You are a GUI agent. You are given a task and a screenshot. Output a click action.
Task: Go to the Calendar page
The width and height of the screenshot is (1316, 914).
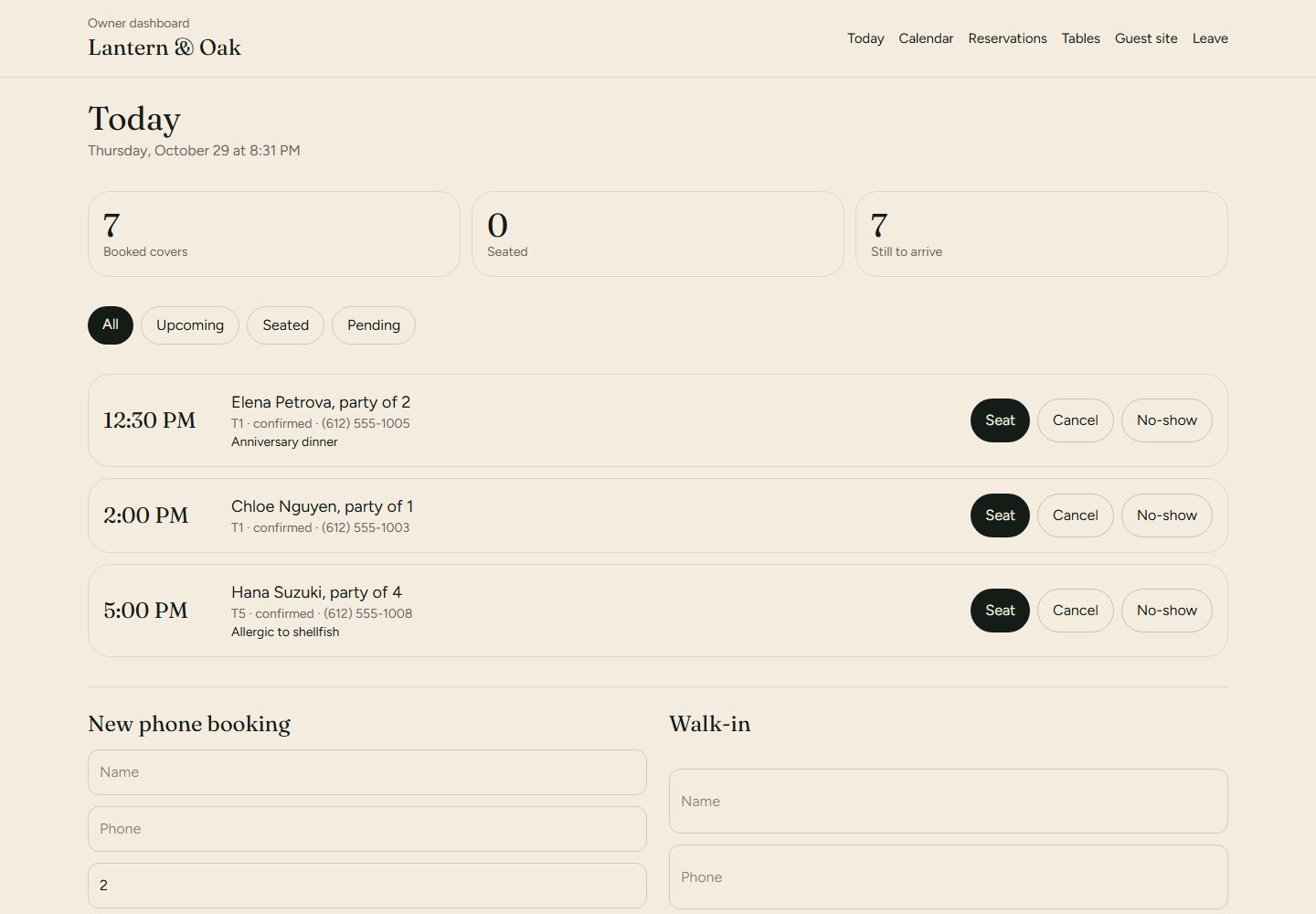926,38
